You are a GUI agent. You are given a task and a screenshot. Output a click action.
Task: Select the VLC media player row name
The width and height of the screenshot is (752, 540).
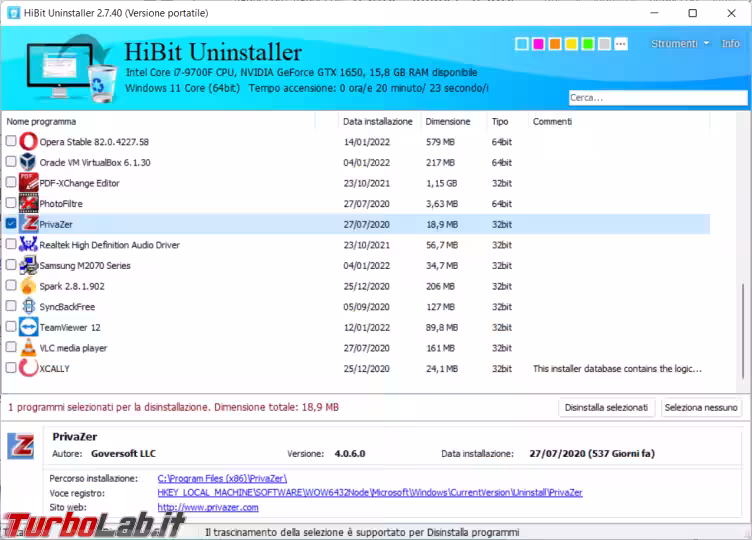click(73, 348)
